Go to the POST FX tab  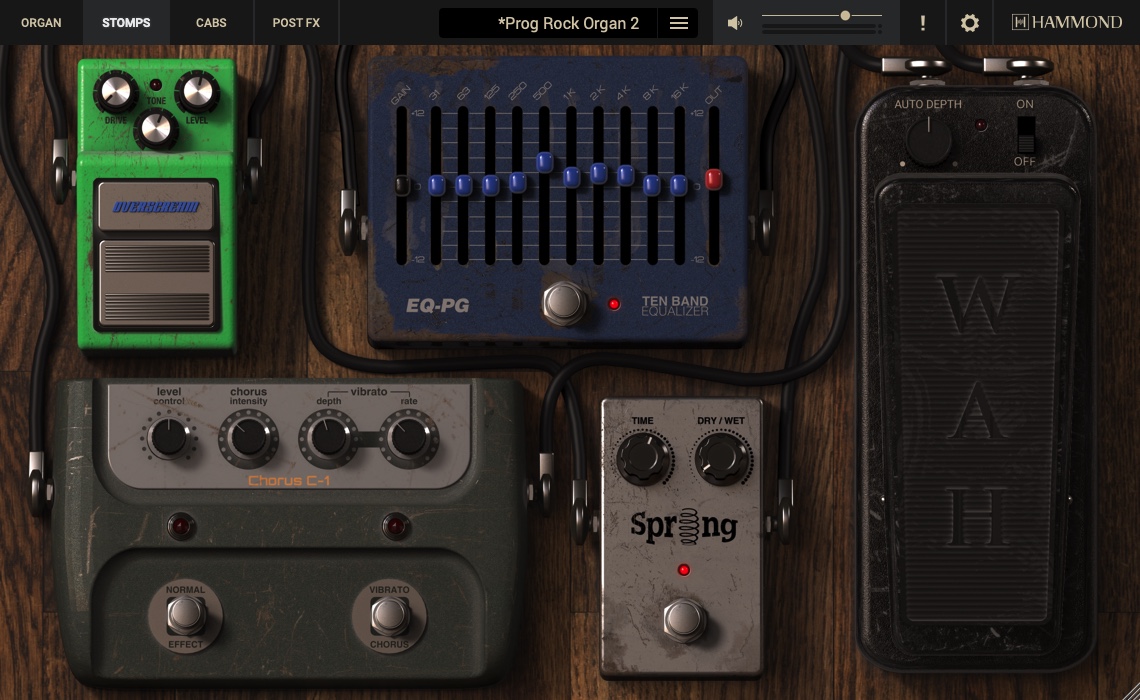click(x=296, y=23)
